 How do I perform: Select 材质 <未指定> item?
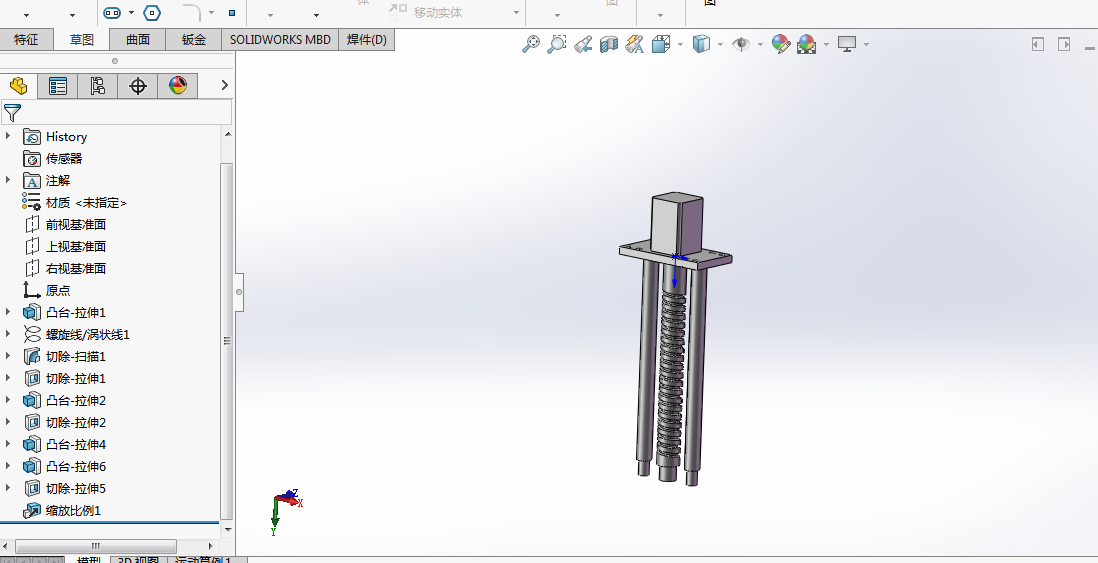point(86,202)
